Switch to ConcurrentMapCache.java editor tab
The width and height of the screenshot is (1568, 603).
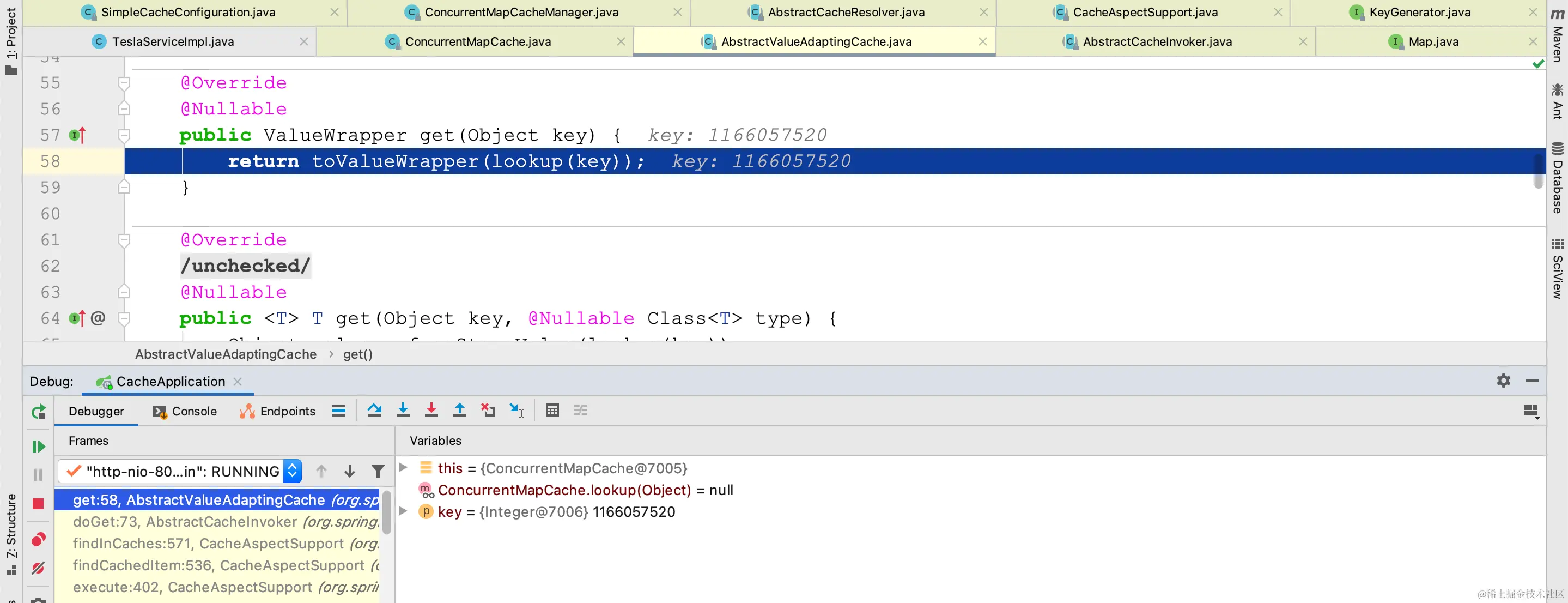tap(477, 41)
